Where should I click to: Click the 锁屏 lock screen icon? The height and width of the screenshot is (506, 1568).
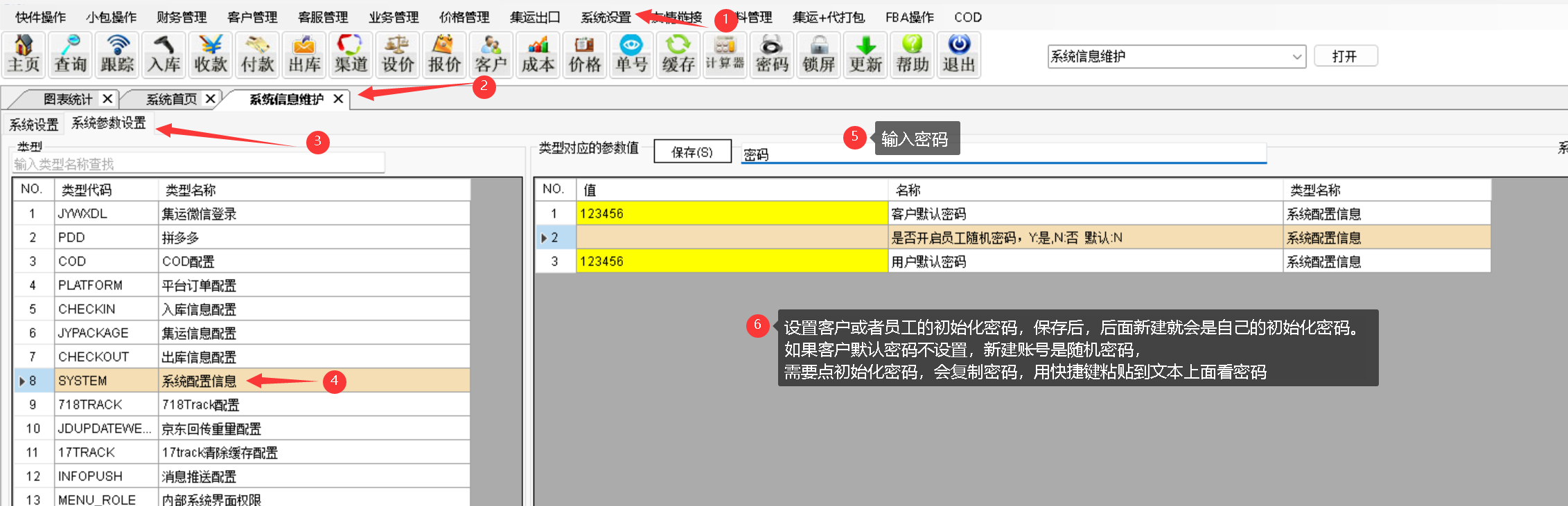click(x=819, y=54)
